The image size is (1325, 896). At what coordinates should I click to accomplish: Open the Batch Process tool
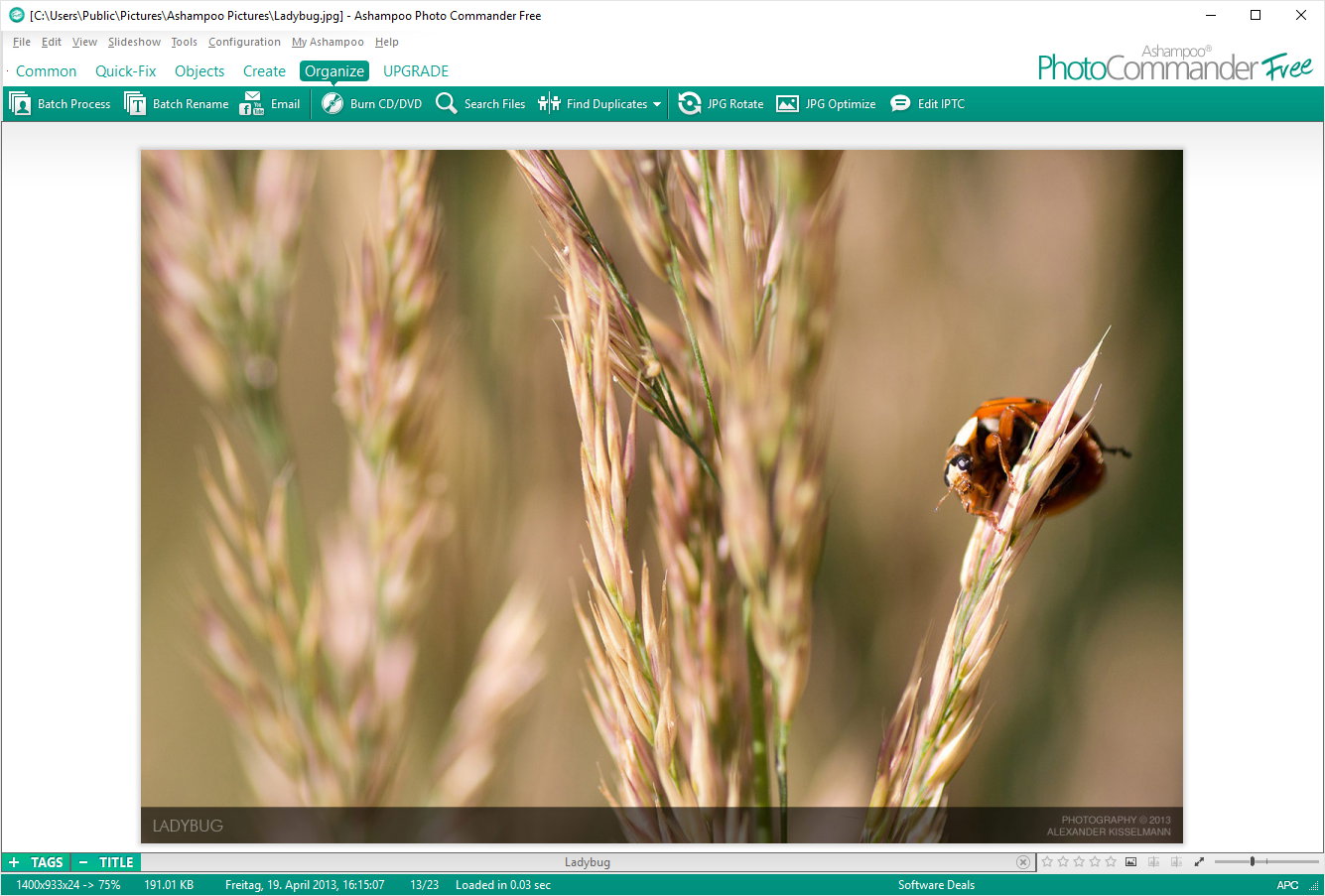tap(61, 103)
